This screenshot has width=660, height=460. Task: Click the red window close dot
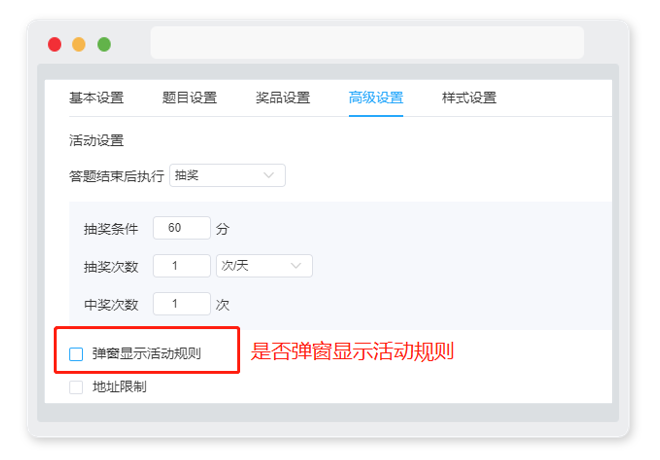55,44
